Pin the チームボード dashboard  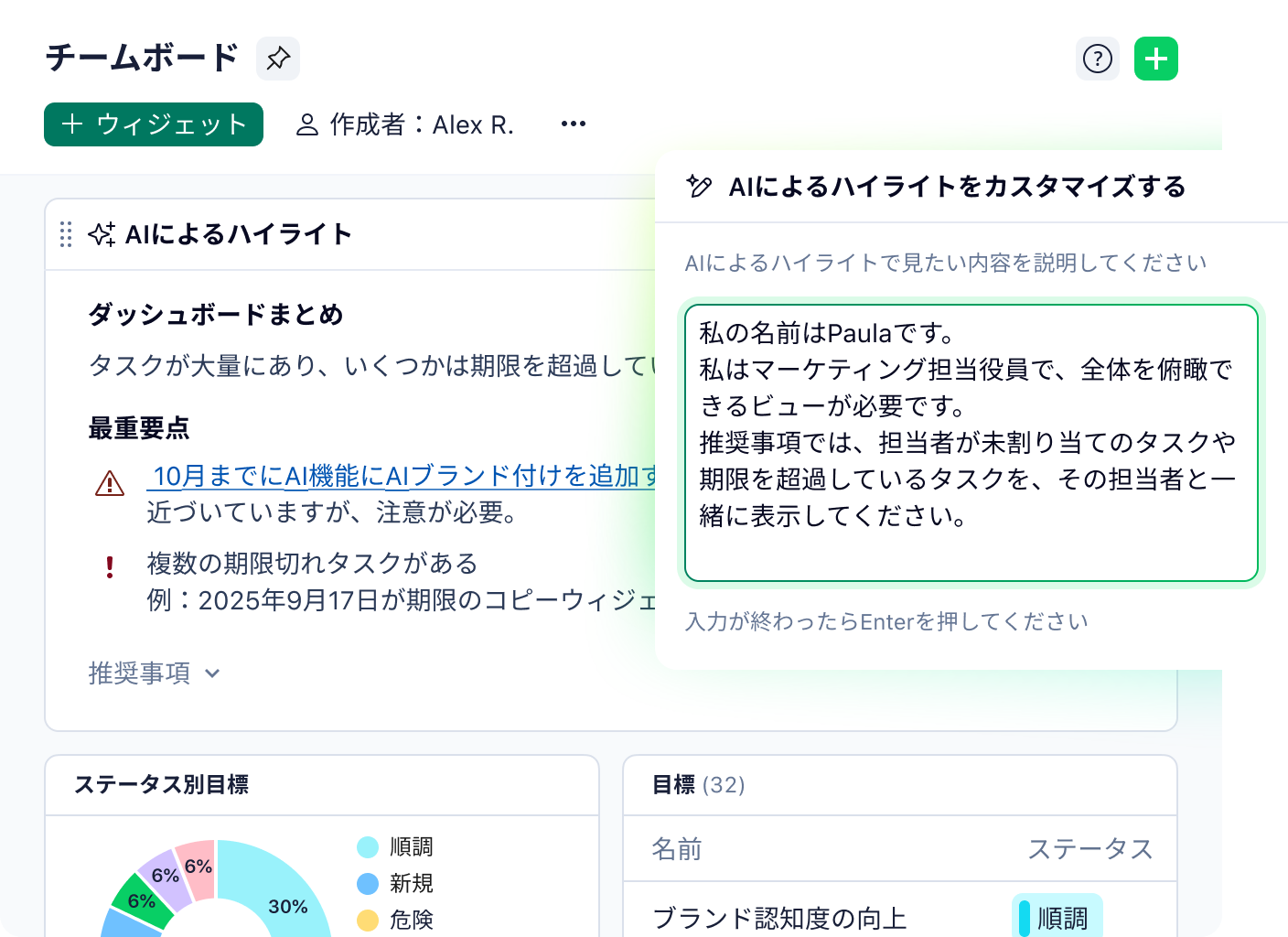(x=277, y=58)
